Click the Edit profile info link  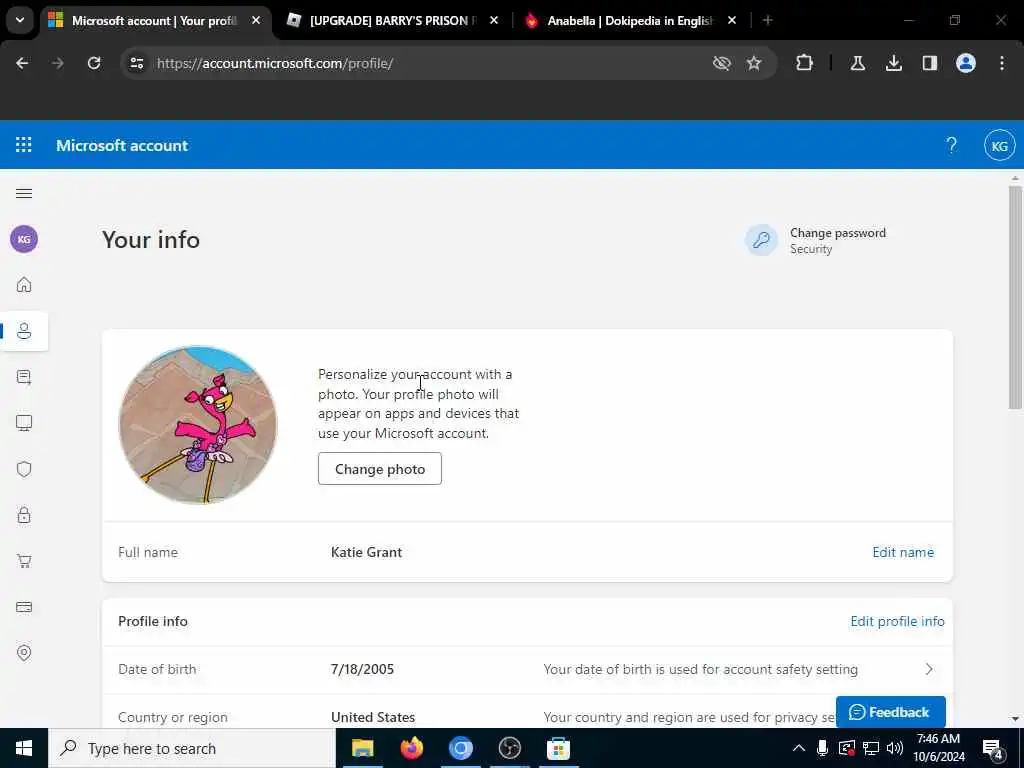897,621
